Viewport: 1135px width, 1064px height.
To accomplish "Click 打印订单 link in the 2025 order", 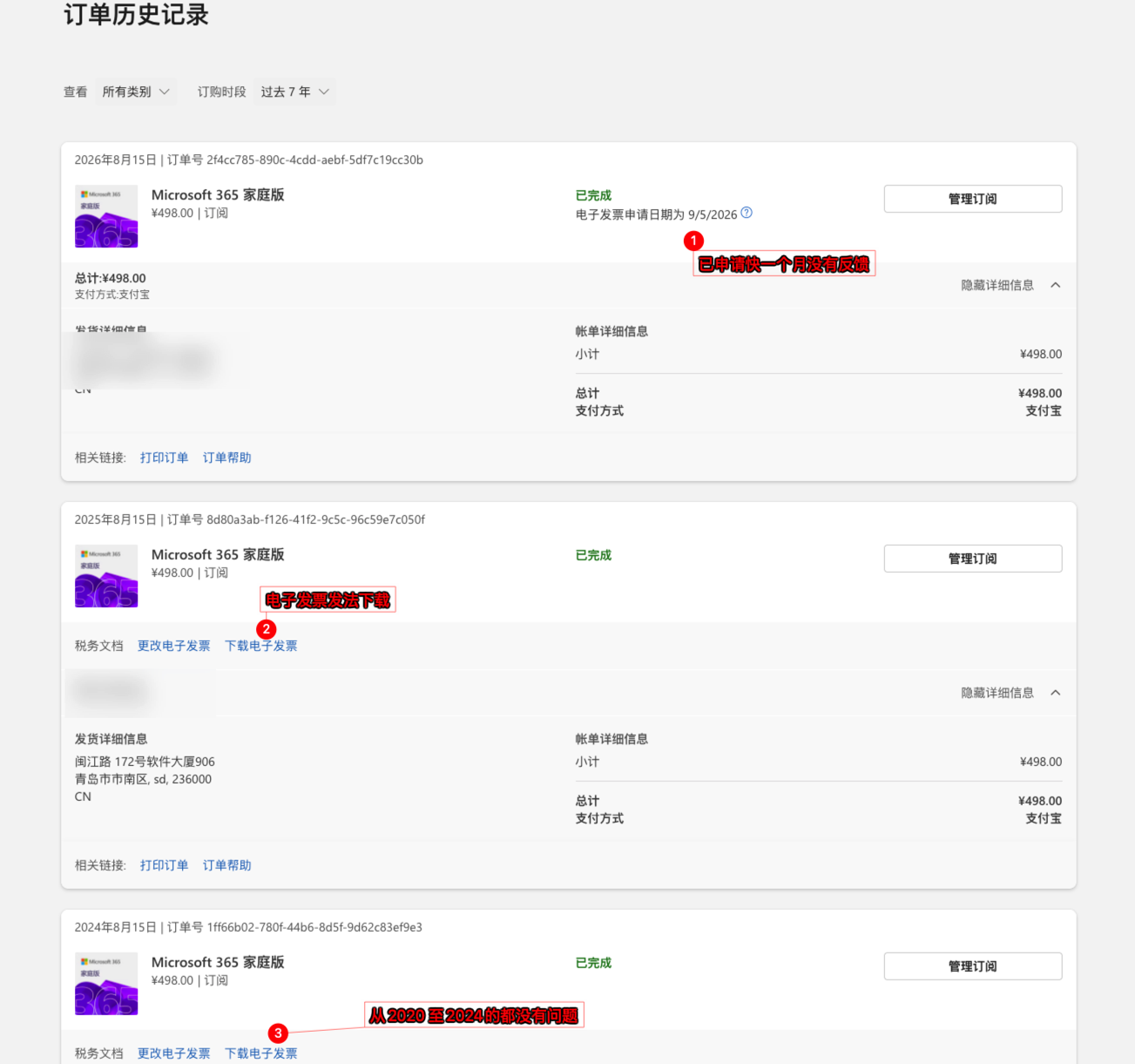I will click(165, 865).
